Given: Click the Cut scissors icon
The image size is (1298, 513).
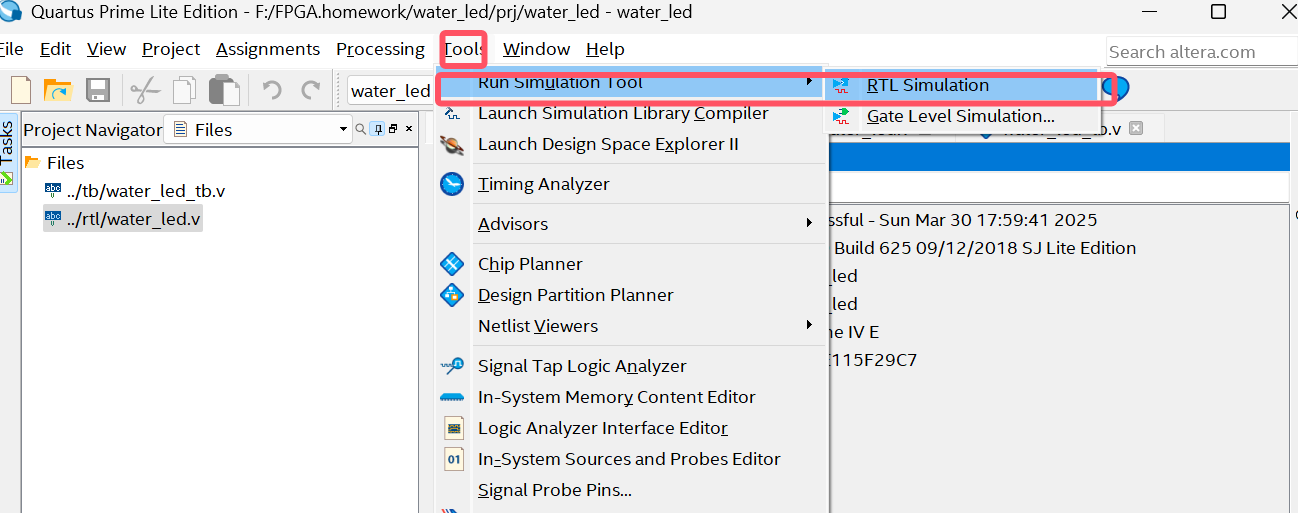Looking at the screenshot, I should click(145, 90).
